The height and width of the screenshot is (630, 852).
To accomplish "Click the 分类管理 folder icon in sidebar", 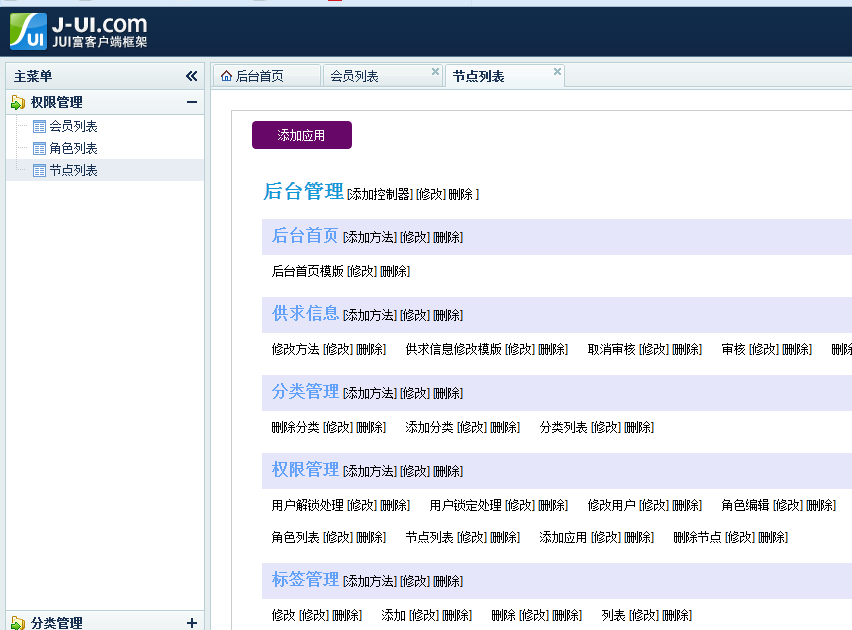I will (x=18, y=623).
